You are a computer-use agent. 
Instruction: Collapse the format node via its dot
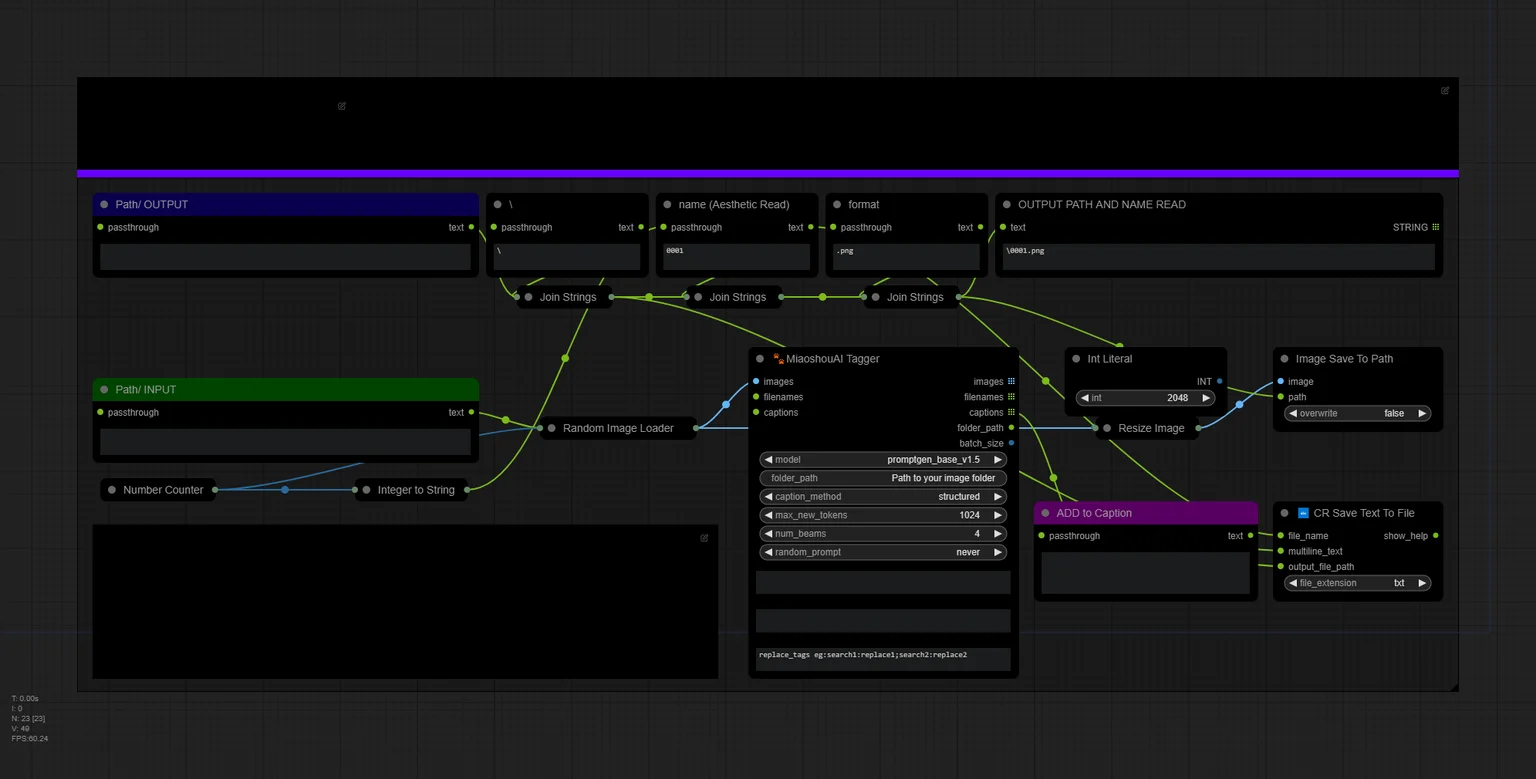(837, 204)
